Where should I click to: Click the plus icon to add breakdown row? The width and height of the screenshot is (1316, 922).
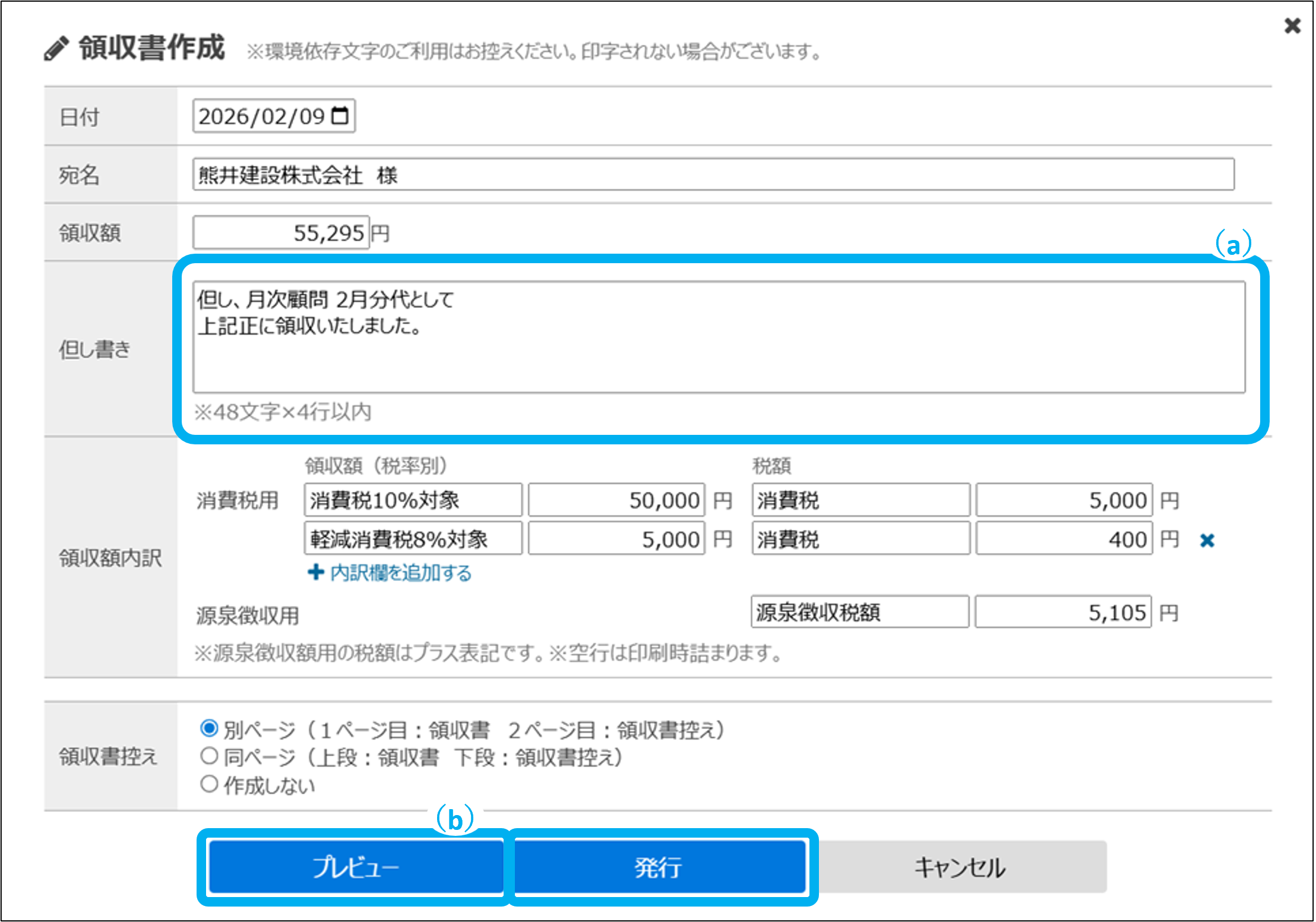coord(316,572)
